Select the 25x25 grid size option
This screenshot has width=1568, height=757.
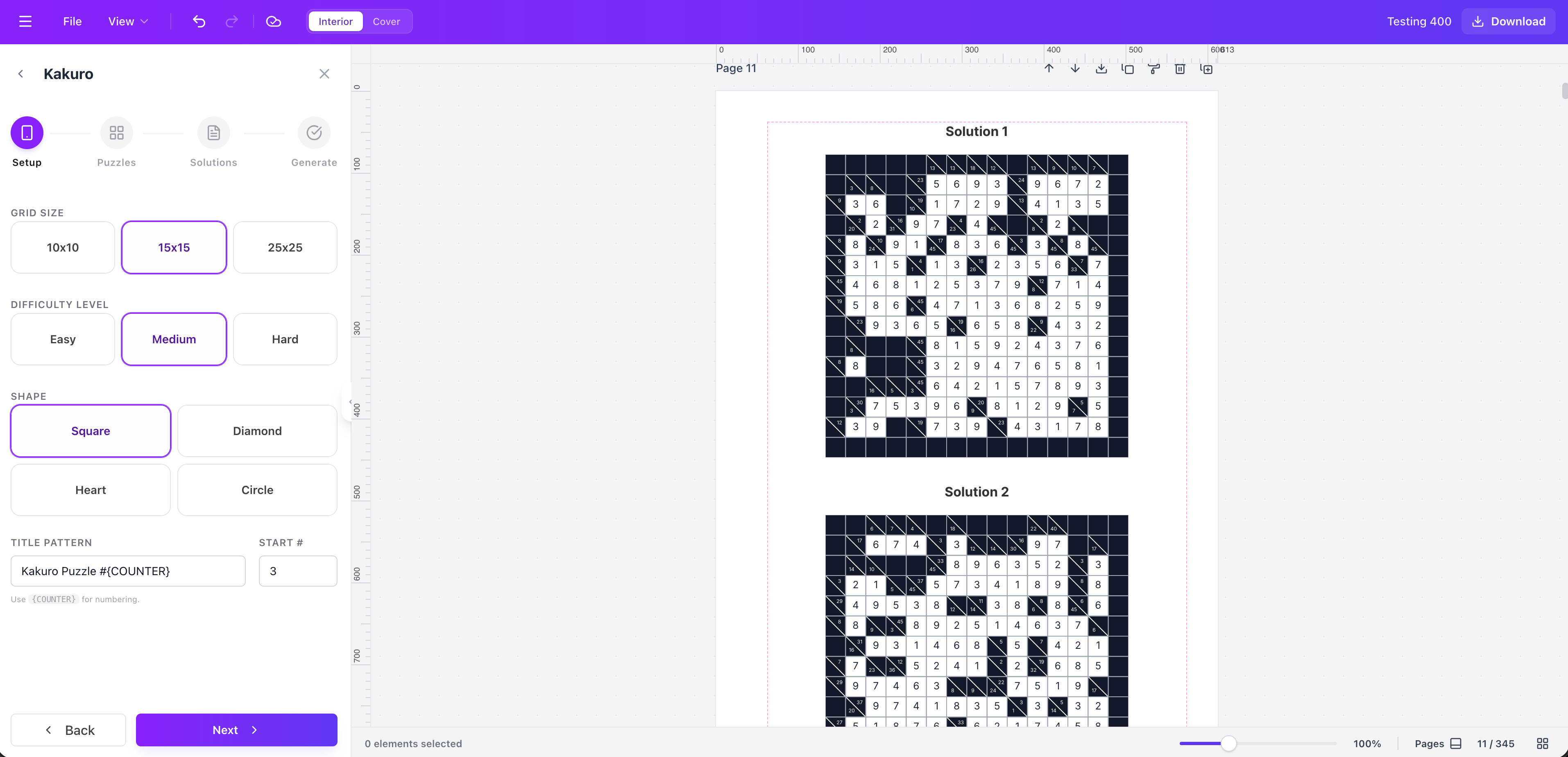pyautogui.click(x=285, y=247)
